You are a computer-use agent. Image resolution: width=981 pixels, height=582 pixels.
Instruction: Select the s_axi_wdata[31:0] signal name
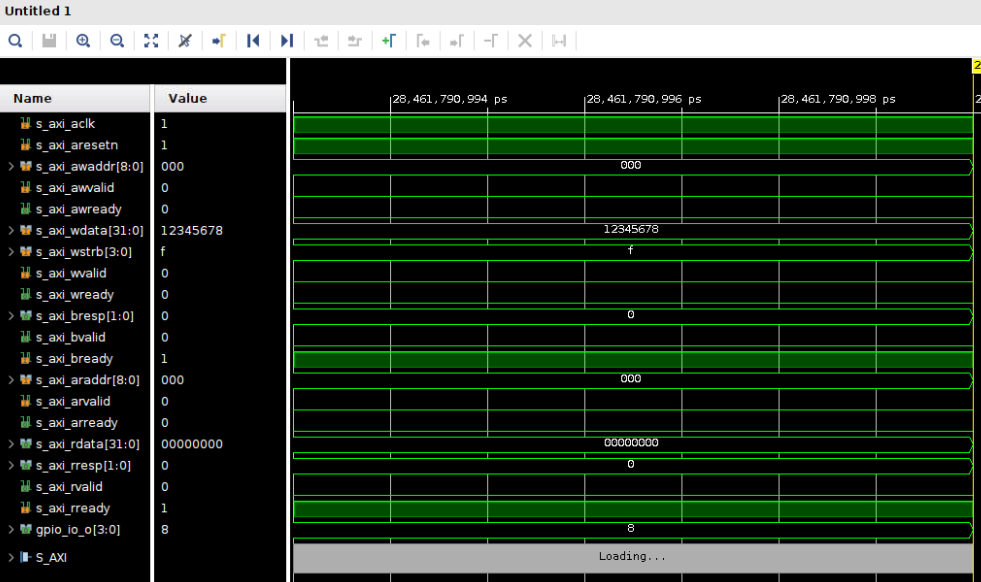point(89,230)
